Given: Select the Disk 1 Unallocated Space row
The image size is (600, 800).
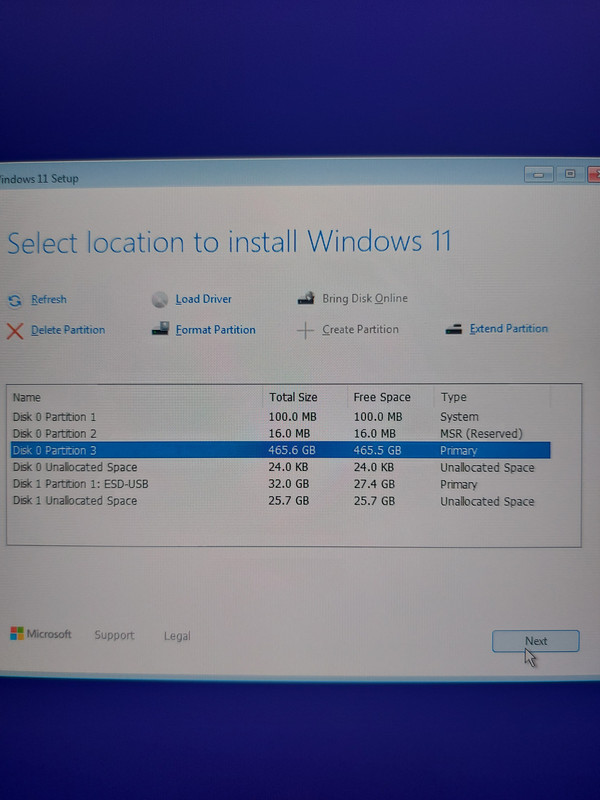Looking at the screenshot, I should tap(280, 501).
